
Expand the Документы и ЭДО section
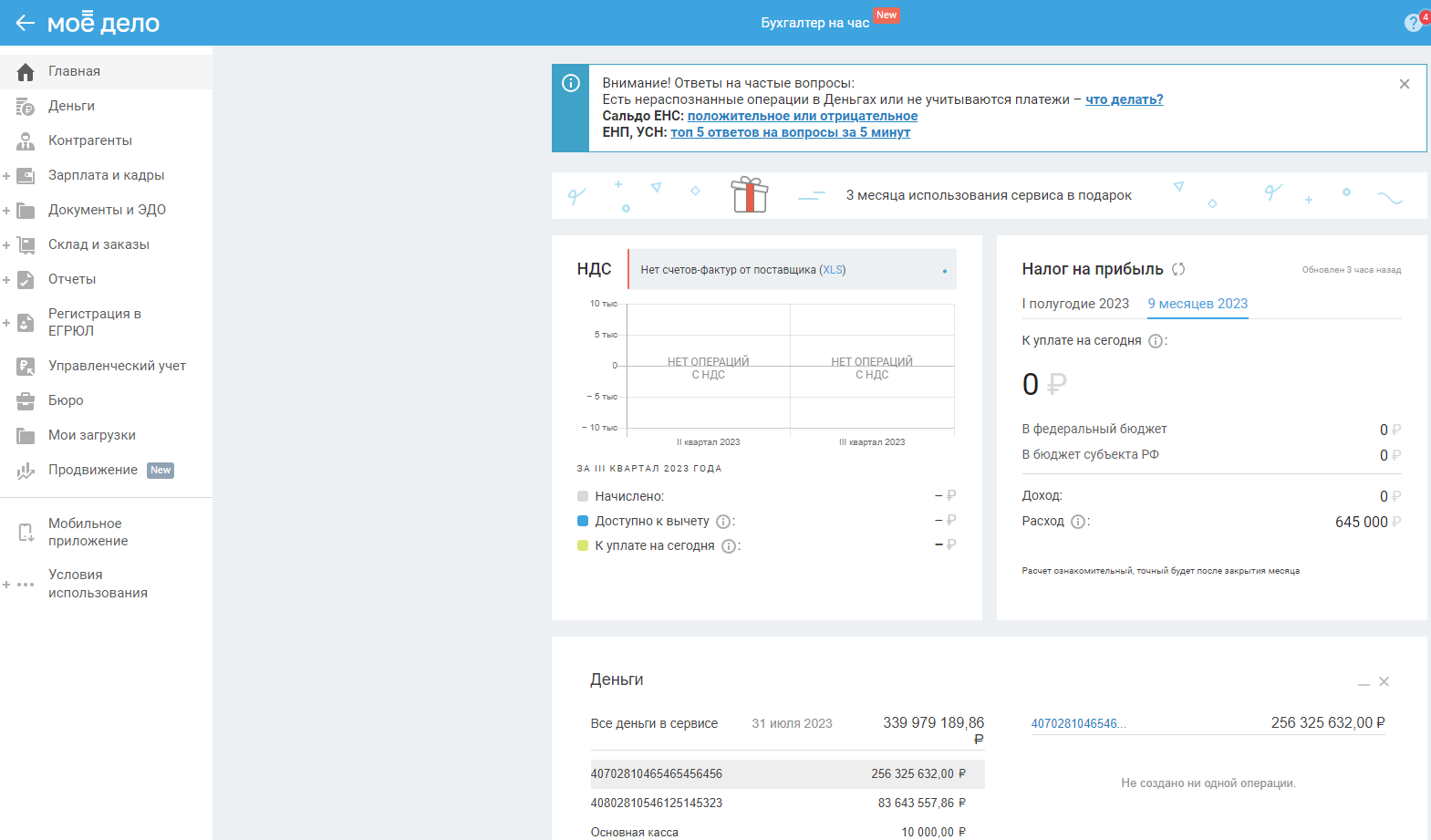tap(6, 211)
